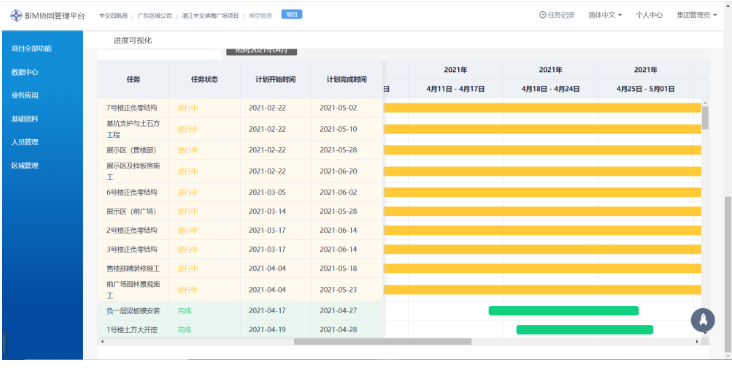
Task: Click the rocket back-to-top button
Action: 703,320
